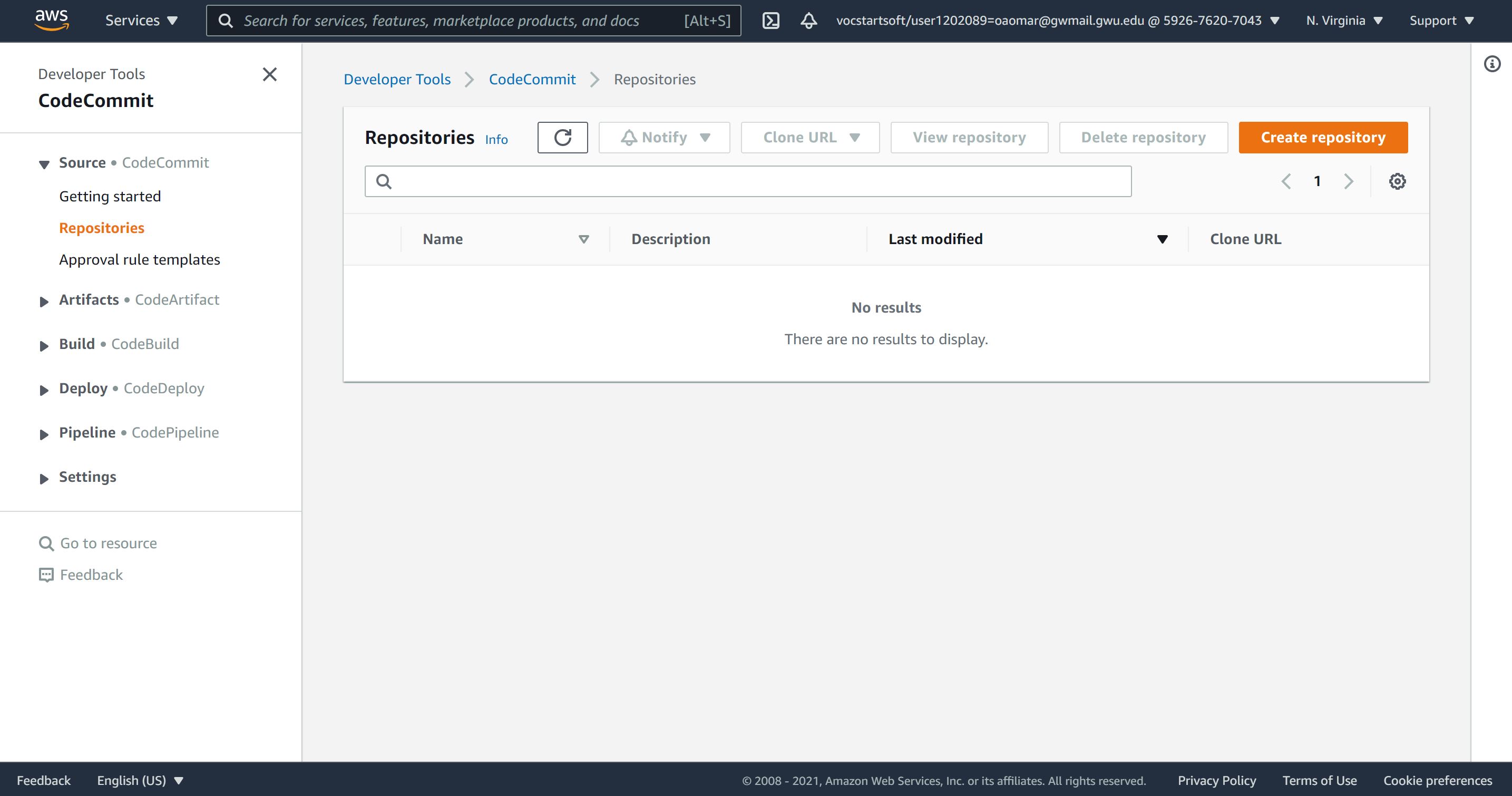Go to previous page of repositories
Image resolution: width=1512 pixels, height=796 pixels.
point(1286,181)
